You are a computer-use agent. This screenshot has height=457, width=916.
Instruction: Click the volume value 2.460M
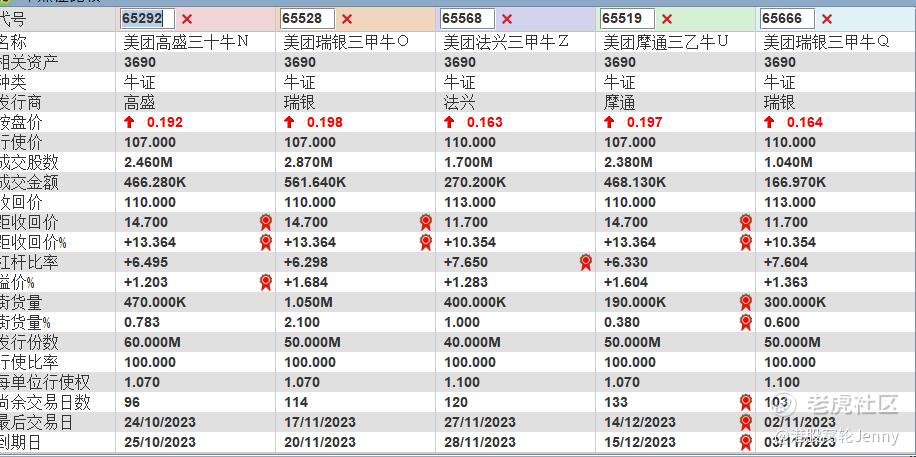150,162
